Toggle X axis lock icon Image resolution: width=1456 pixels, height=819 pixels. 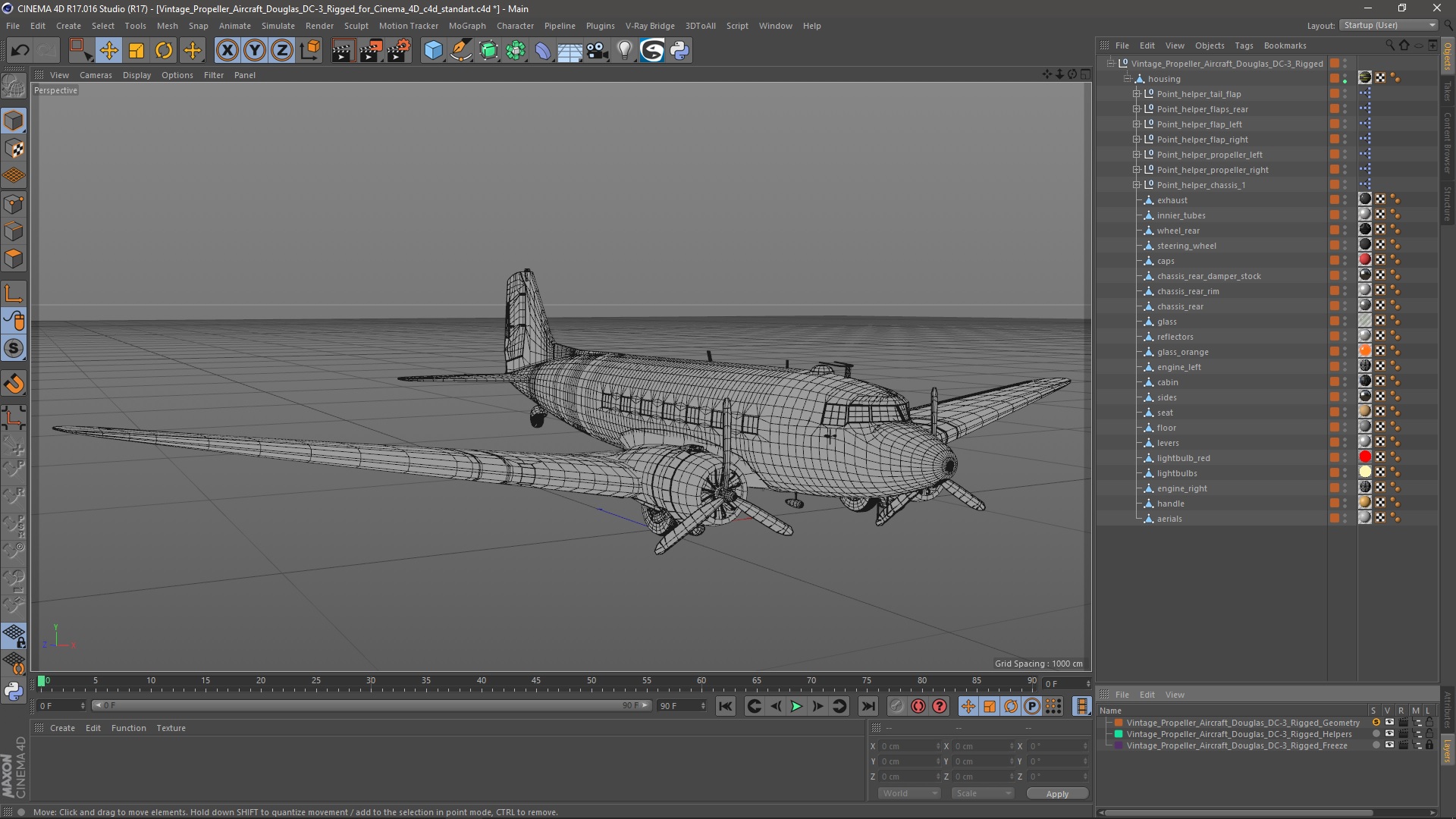tap(227, 51)
